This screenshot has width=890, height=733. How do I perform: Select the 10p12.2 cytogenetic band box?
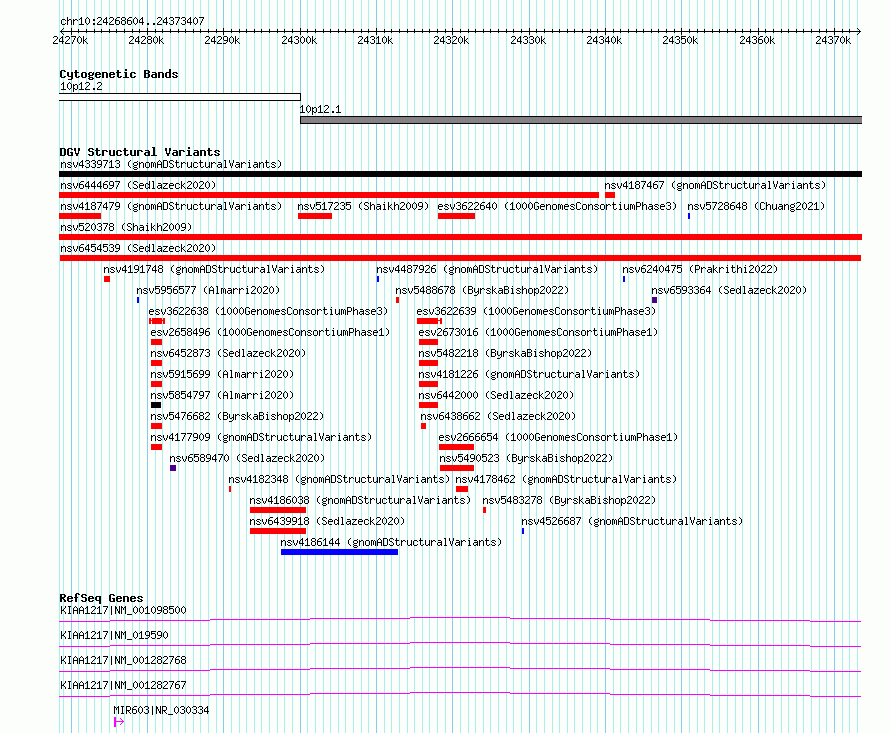180,97
